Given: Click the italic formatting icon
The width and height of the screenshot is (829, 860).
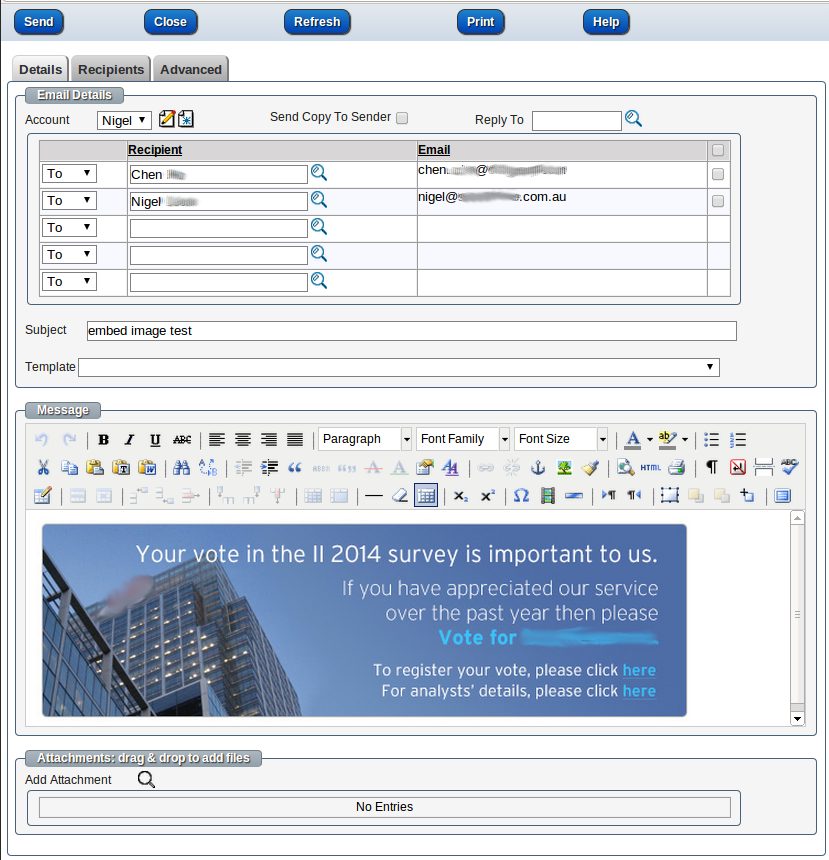Looking at the screenshot, I should [x=129, y=440].
